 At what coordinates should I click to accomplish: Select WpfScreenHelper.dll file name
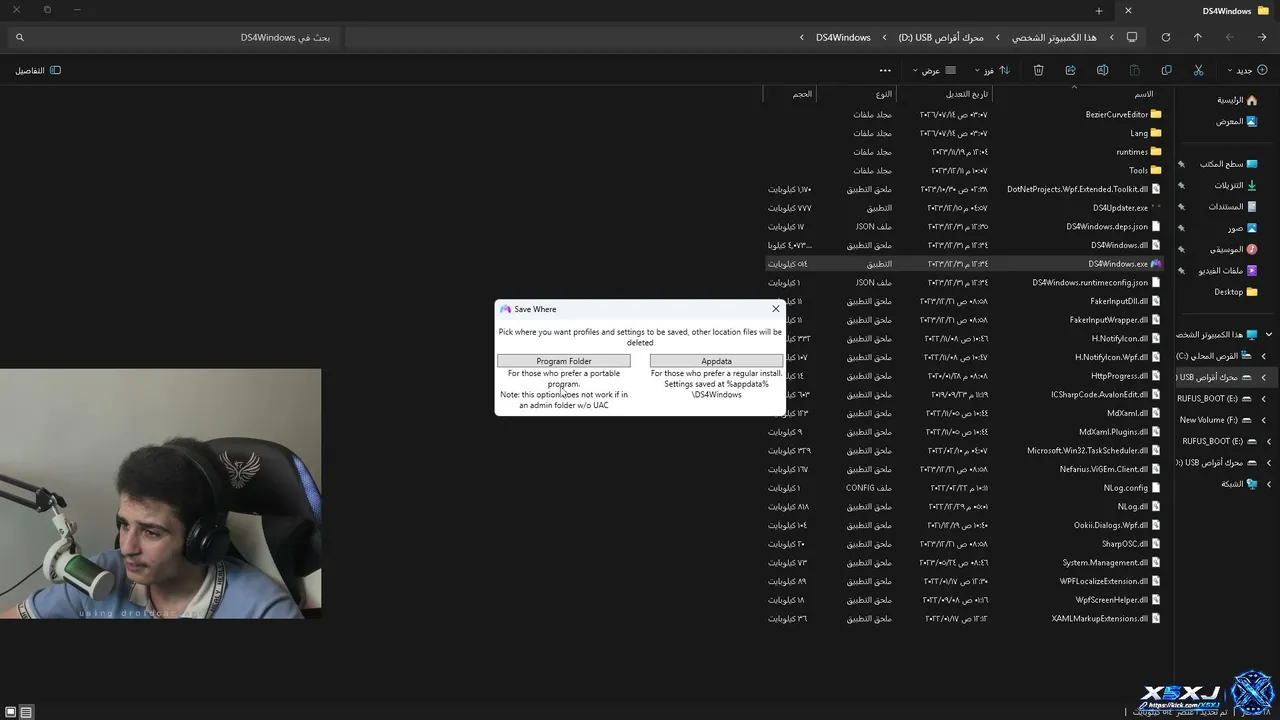click(x=1112, y=600)
